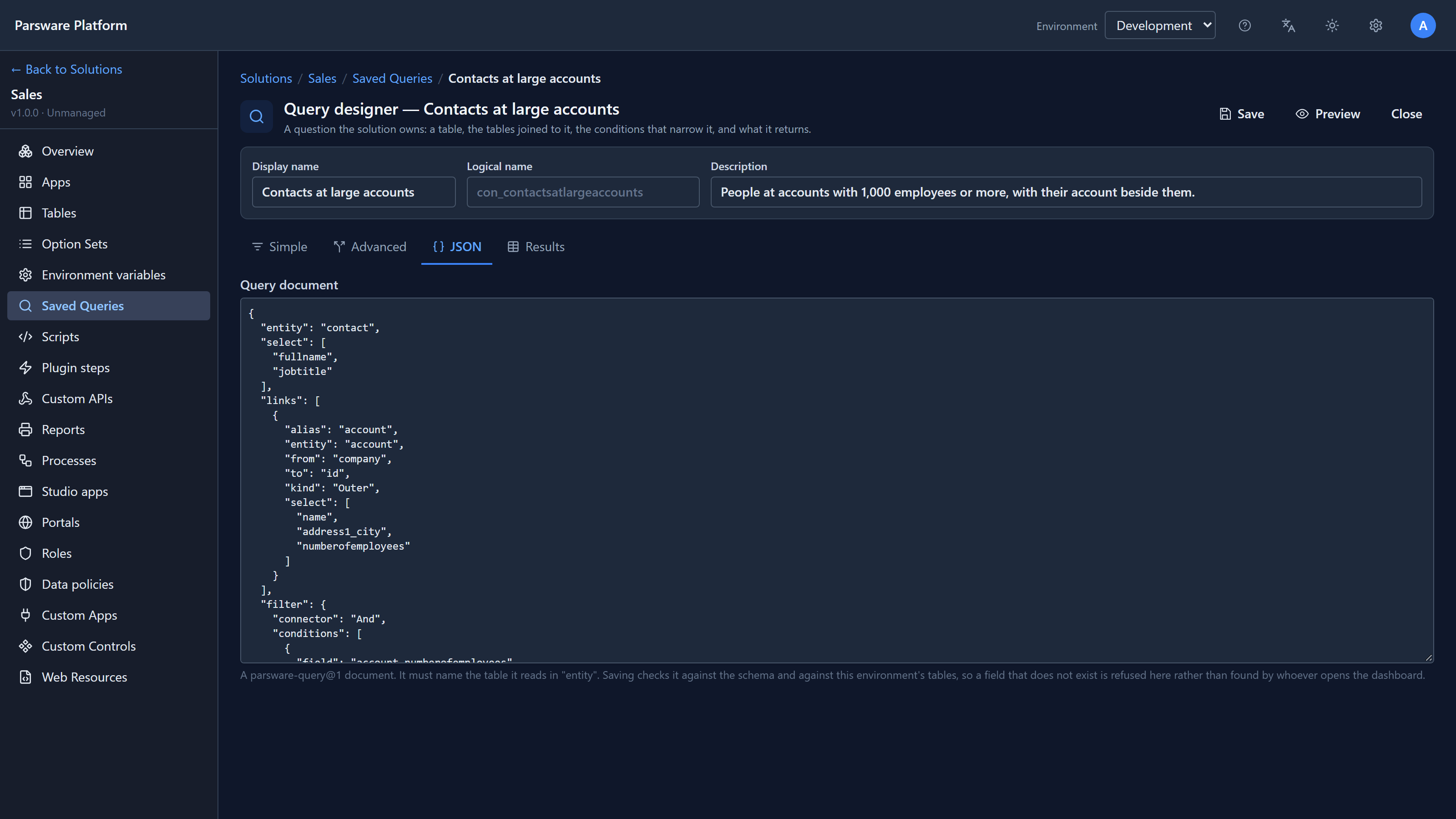Click the Option Sets list icon

tap(25, 243)
